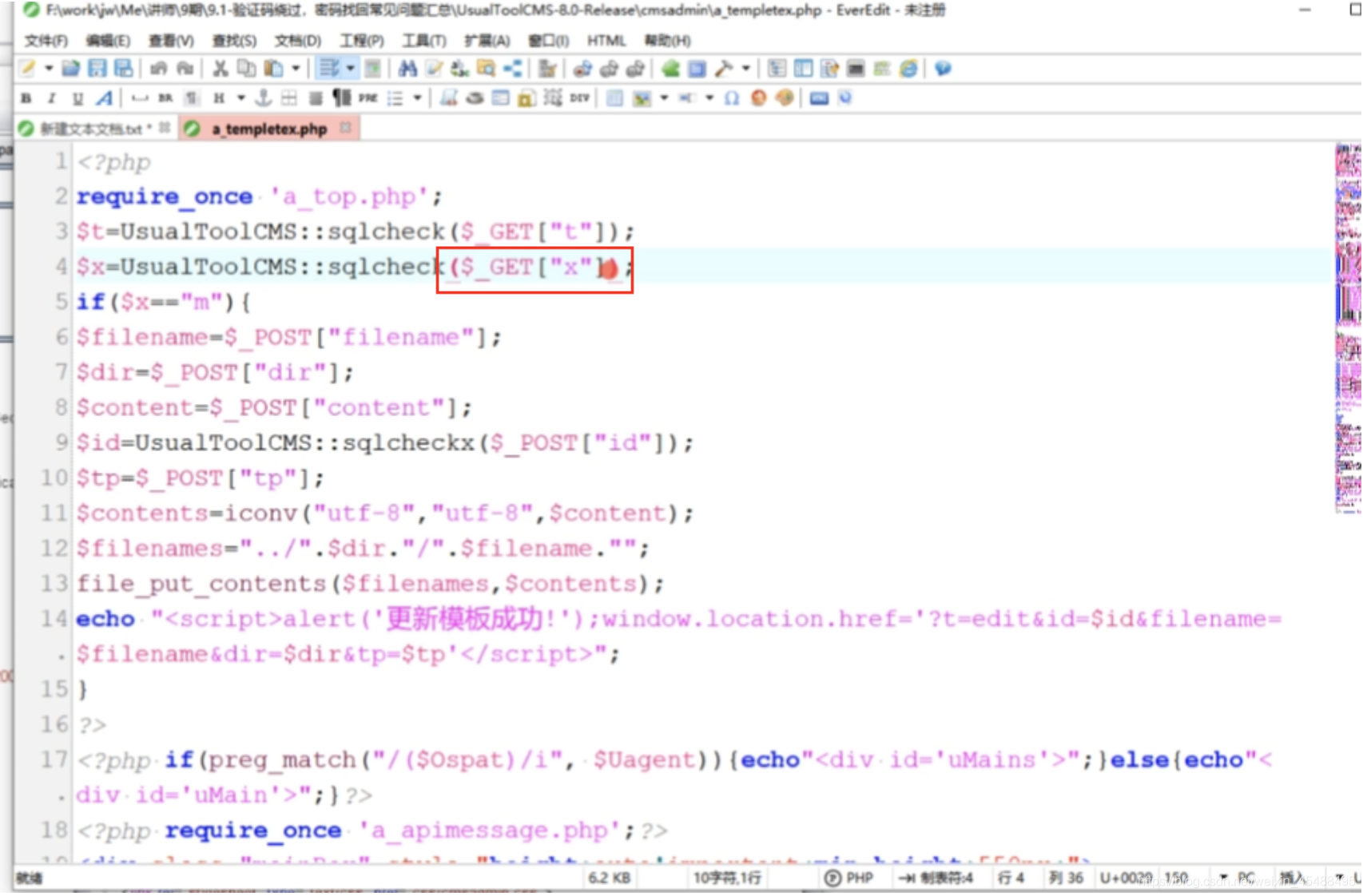Click the paragraph tag icon
Screen dimensions: 1363x896
click(192, 98)
